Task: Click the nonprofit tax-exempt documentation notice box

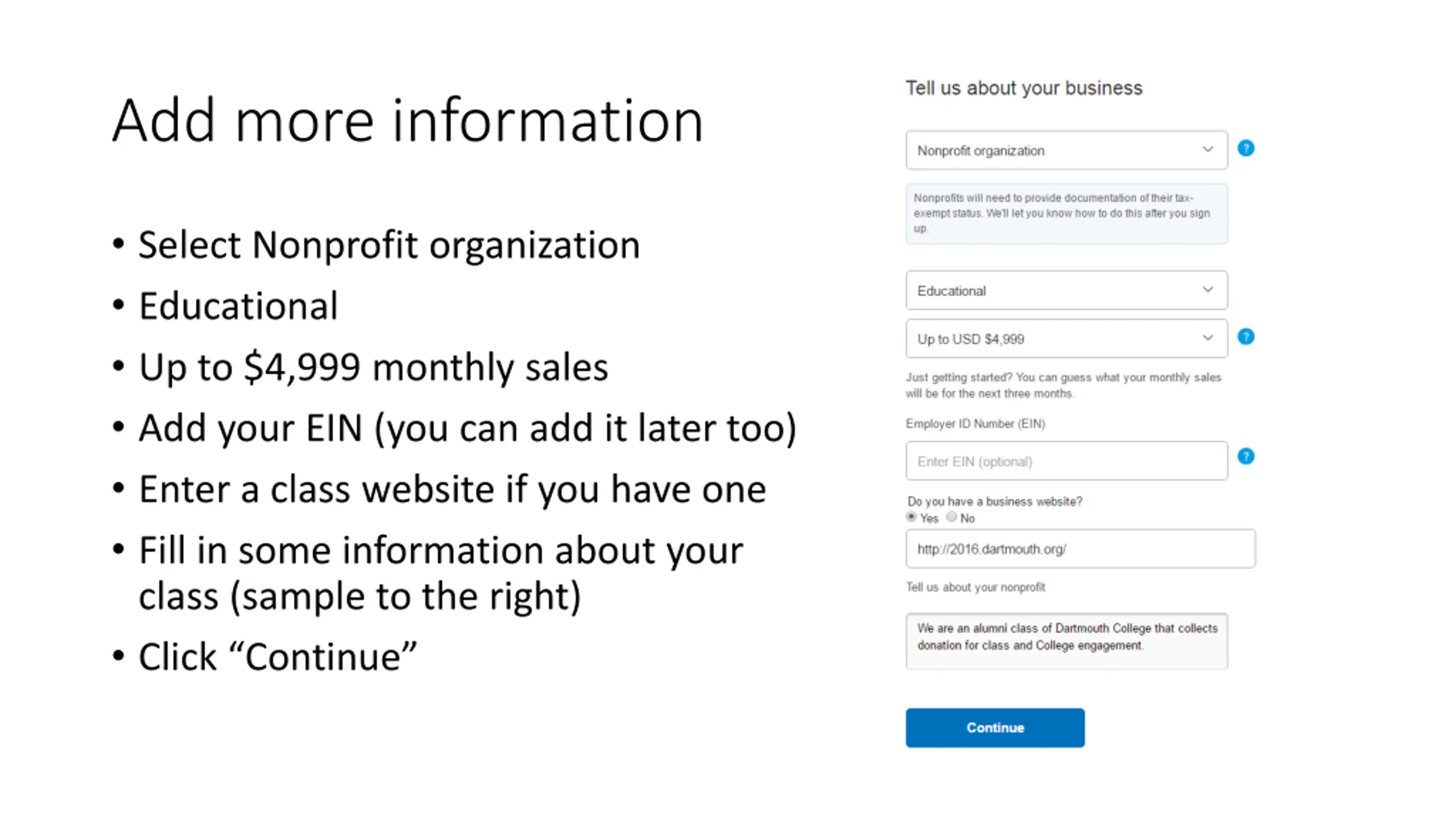Action: coord(1066,214)
